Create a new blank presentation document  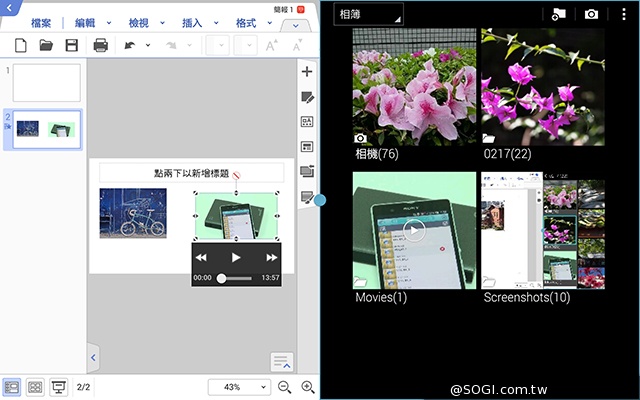(20, 45)
